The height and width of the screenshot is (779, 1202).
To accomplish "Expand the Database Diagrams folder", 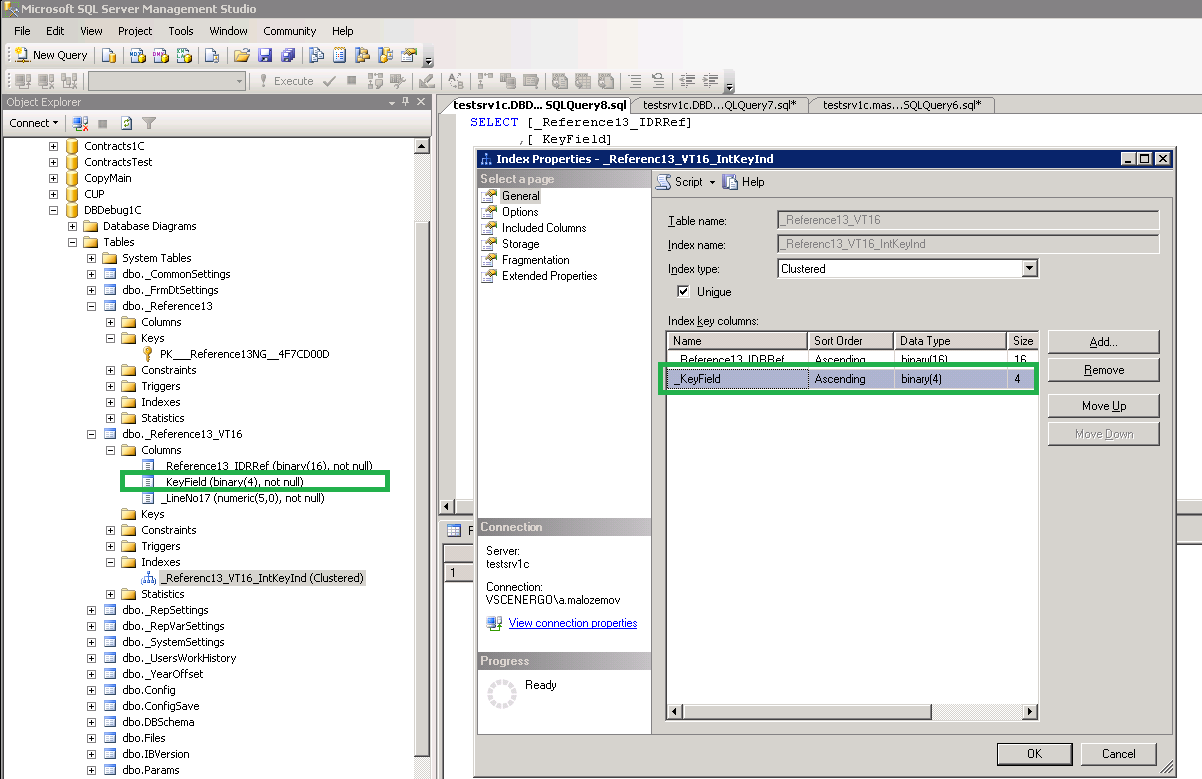I will pos(73,226).
